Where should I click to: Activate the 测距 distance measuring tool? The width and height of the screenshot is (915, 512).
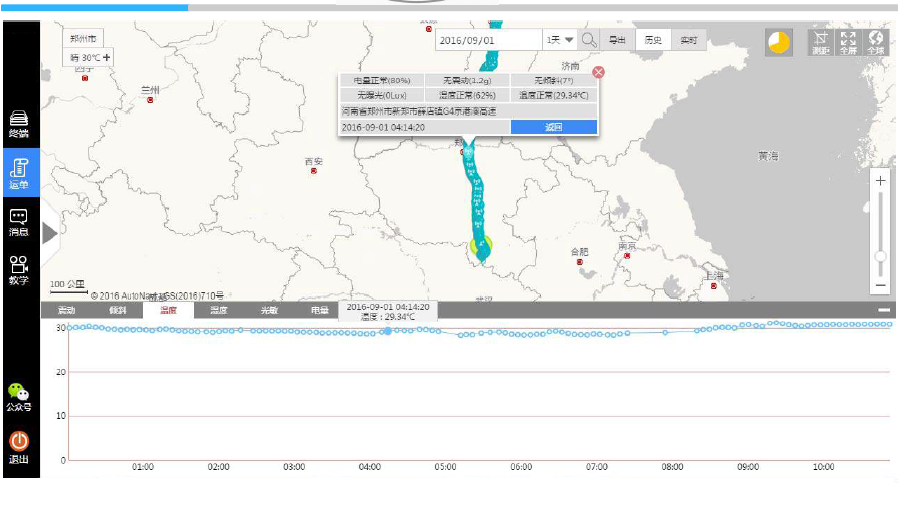pos(820,43)
